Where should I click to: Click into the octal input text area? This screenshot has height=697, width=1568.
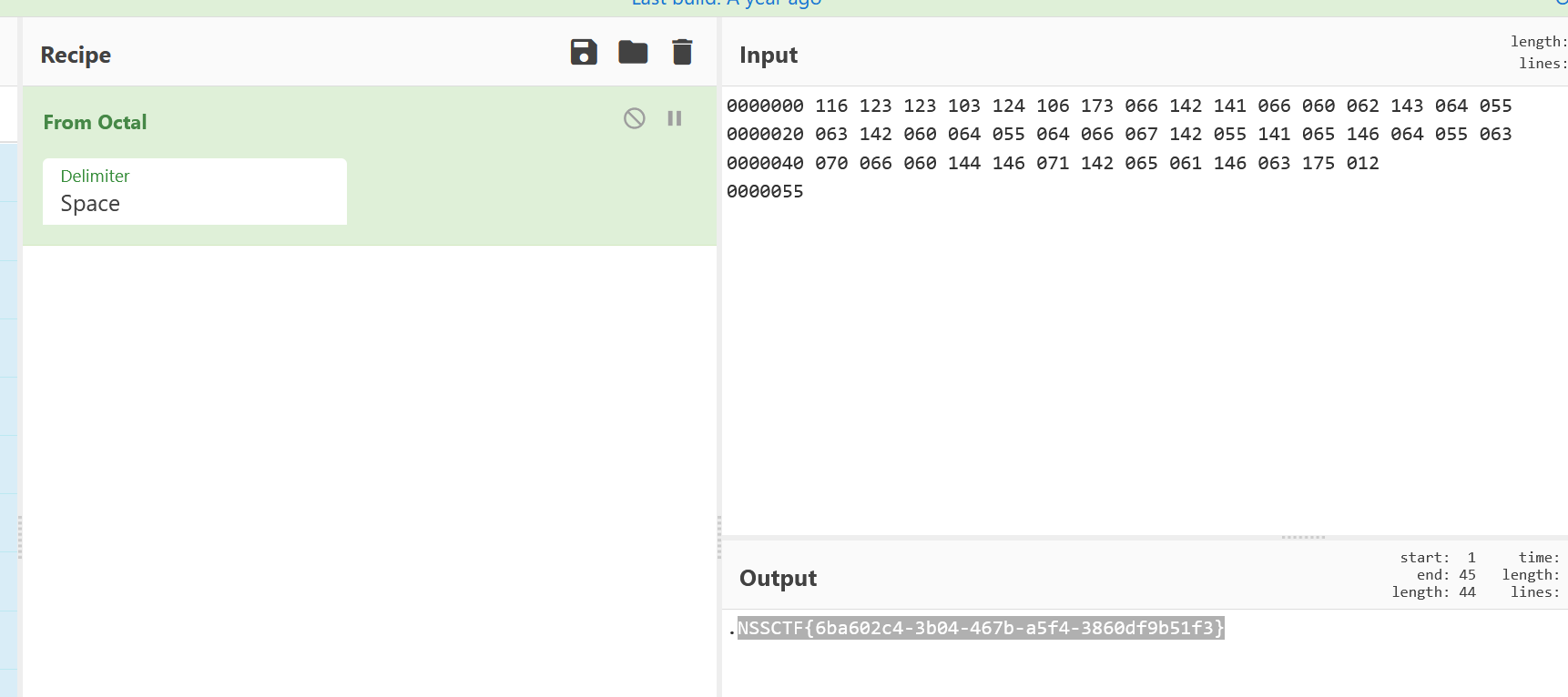(x=1145, y=309)
